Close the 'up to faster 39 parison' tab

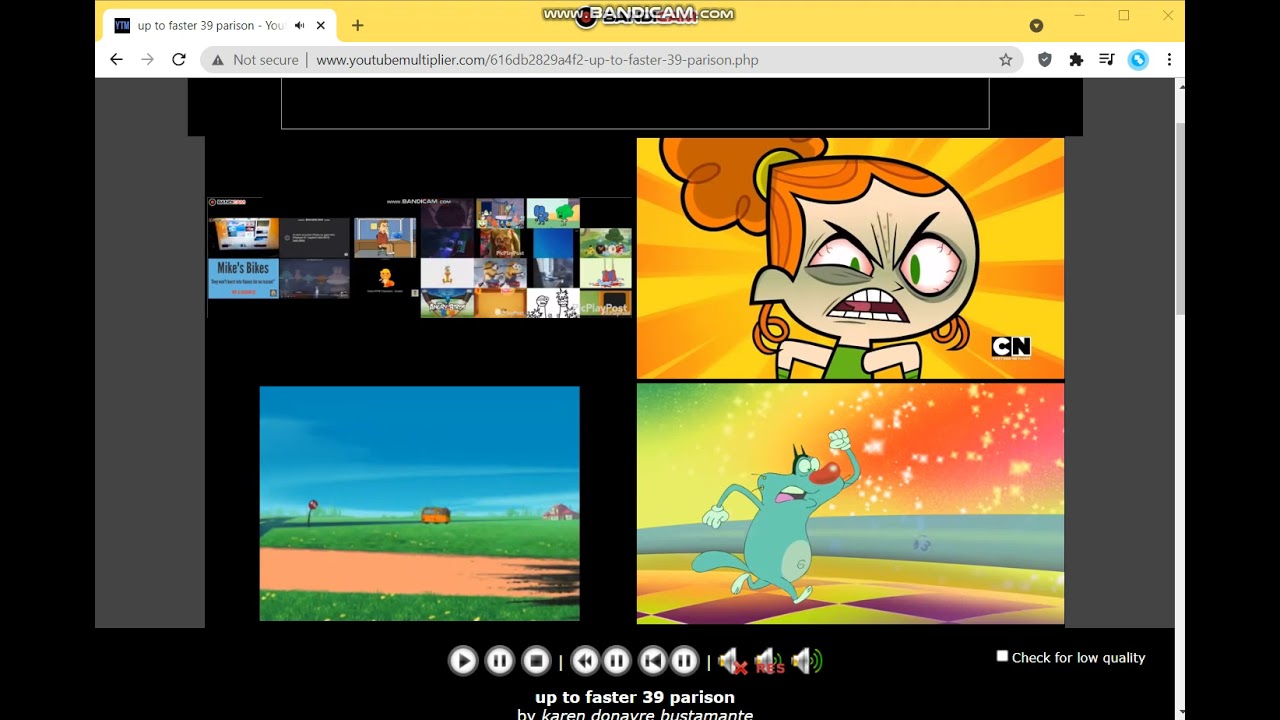320,25
